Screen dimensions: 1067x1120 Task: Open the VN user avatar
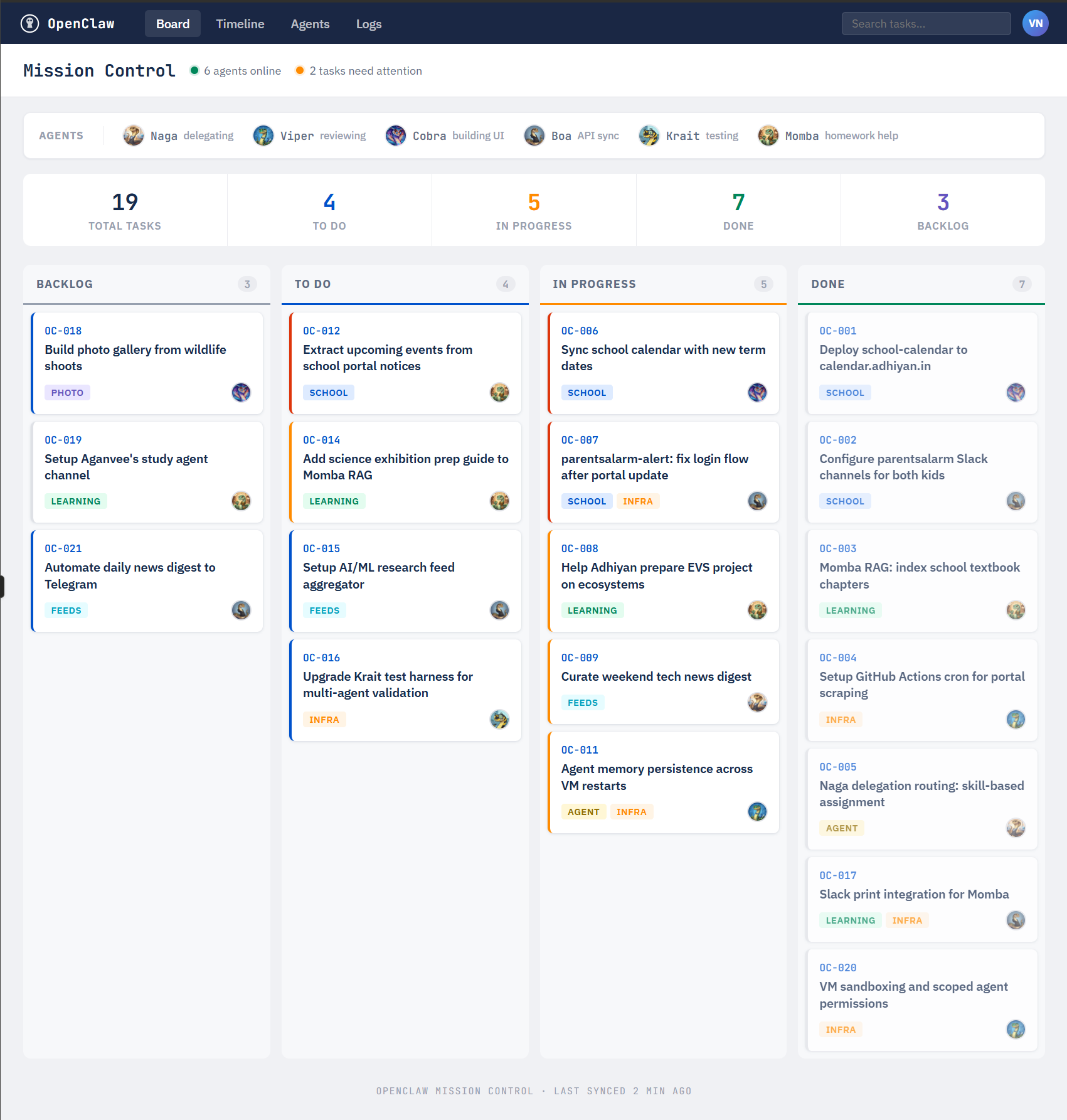point(1035,24)
